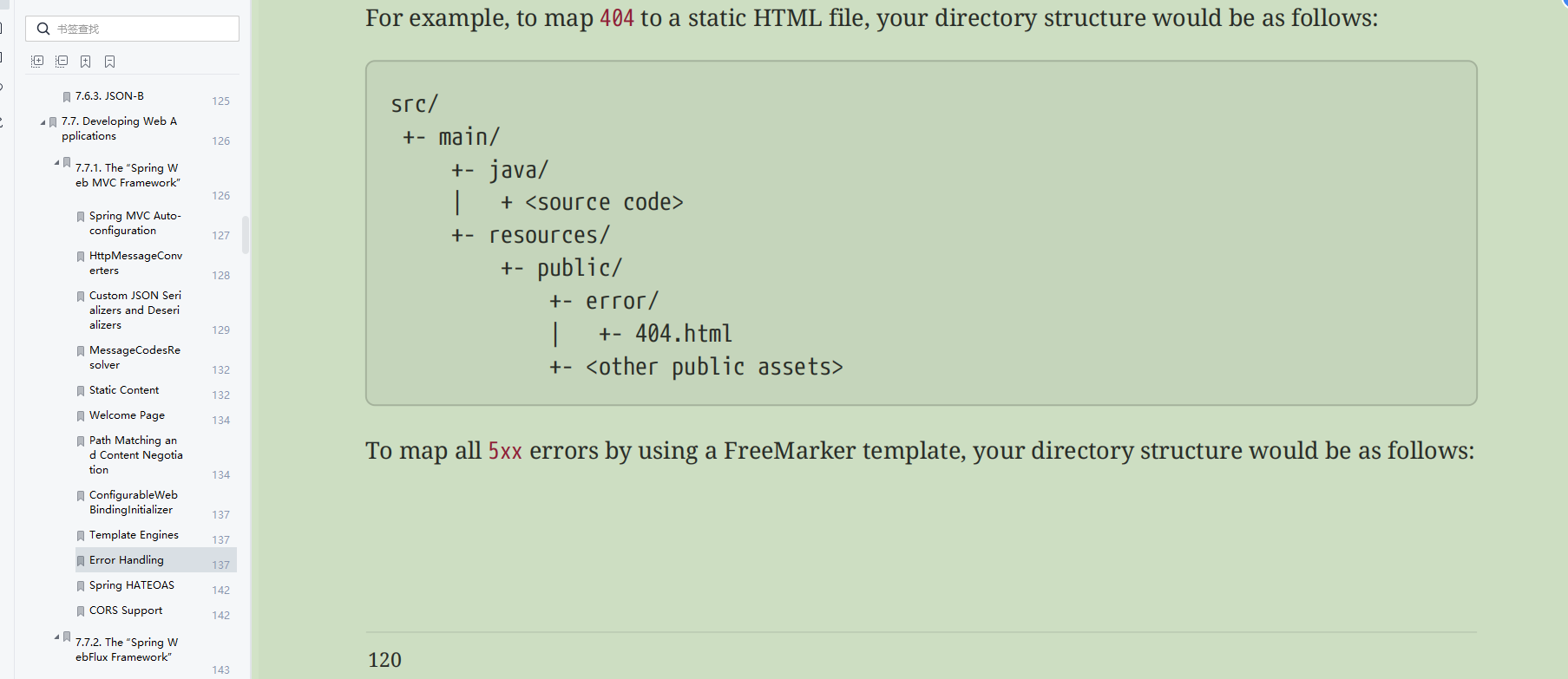The image size is (1568, 679).
Task: Open the Static Content bookmark
Action: 124,390
